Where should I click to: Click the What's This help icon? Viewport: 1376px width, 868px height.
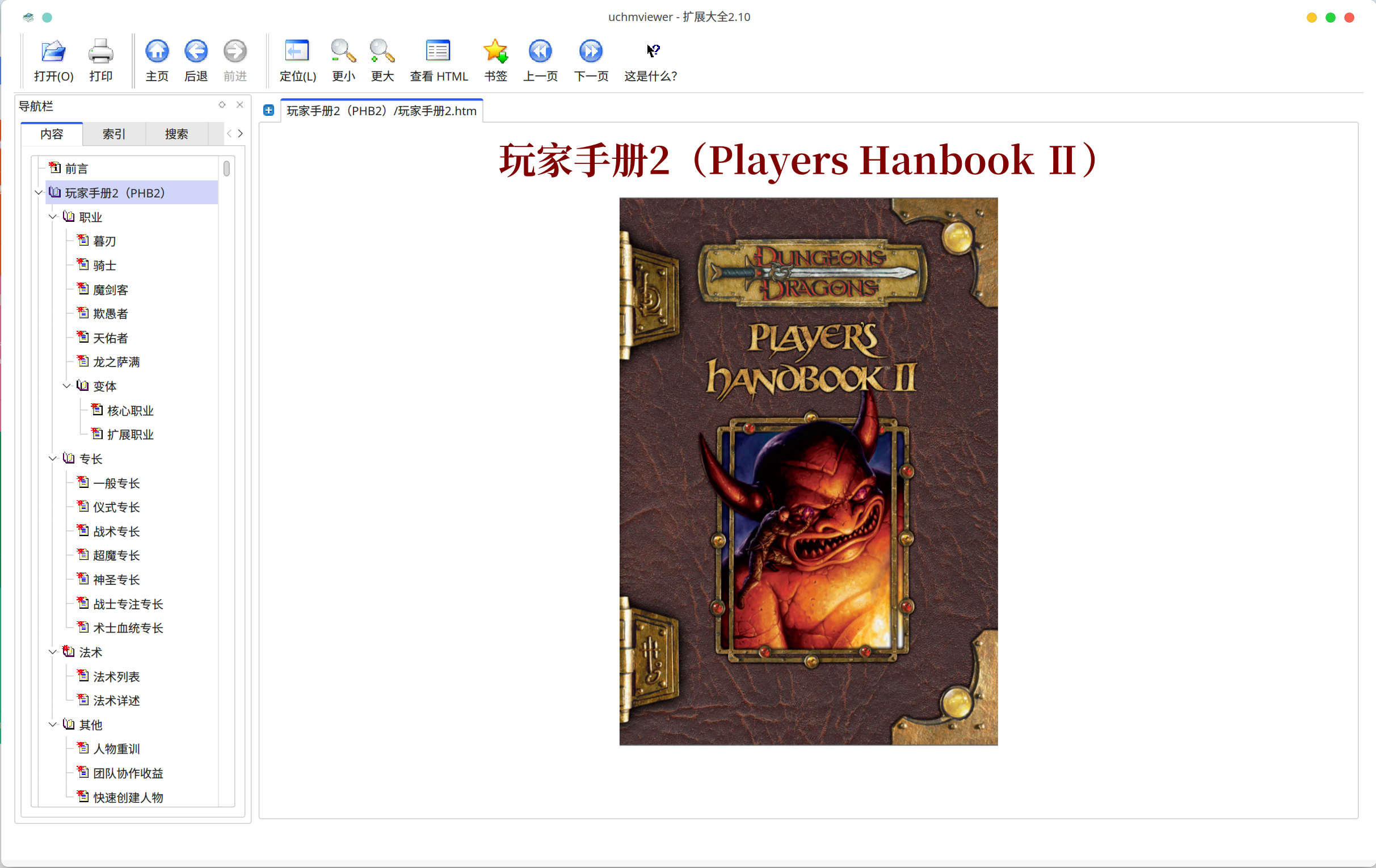point(652,52)
